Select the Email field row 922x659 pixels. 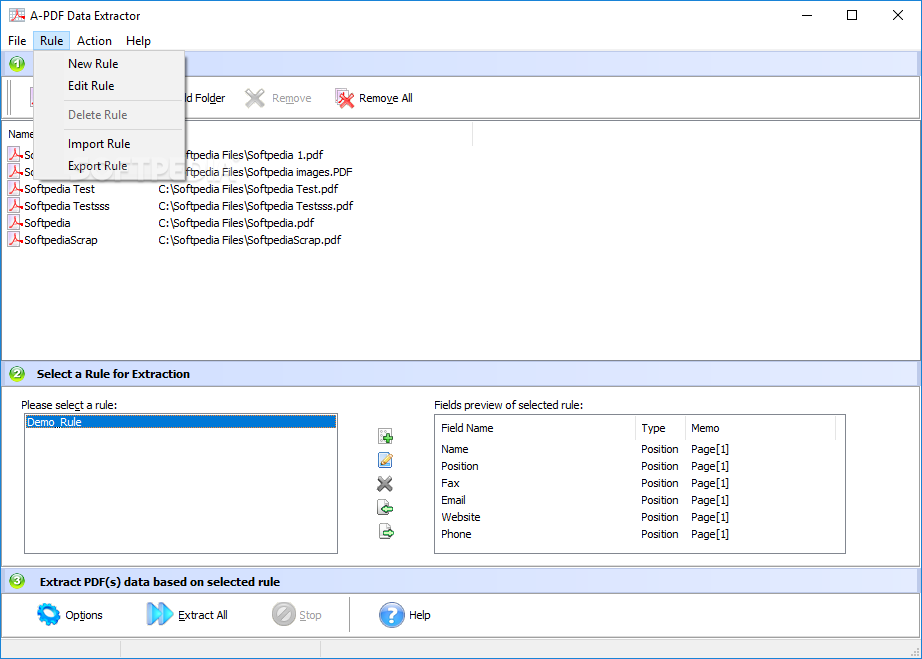640,500
